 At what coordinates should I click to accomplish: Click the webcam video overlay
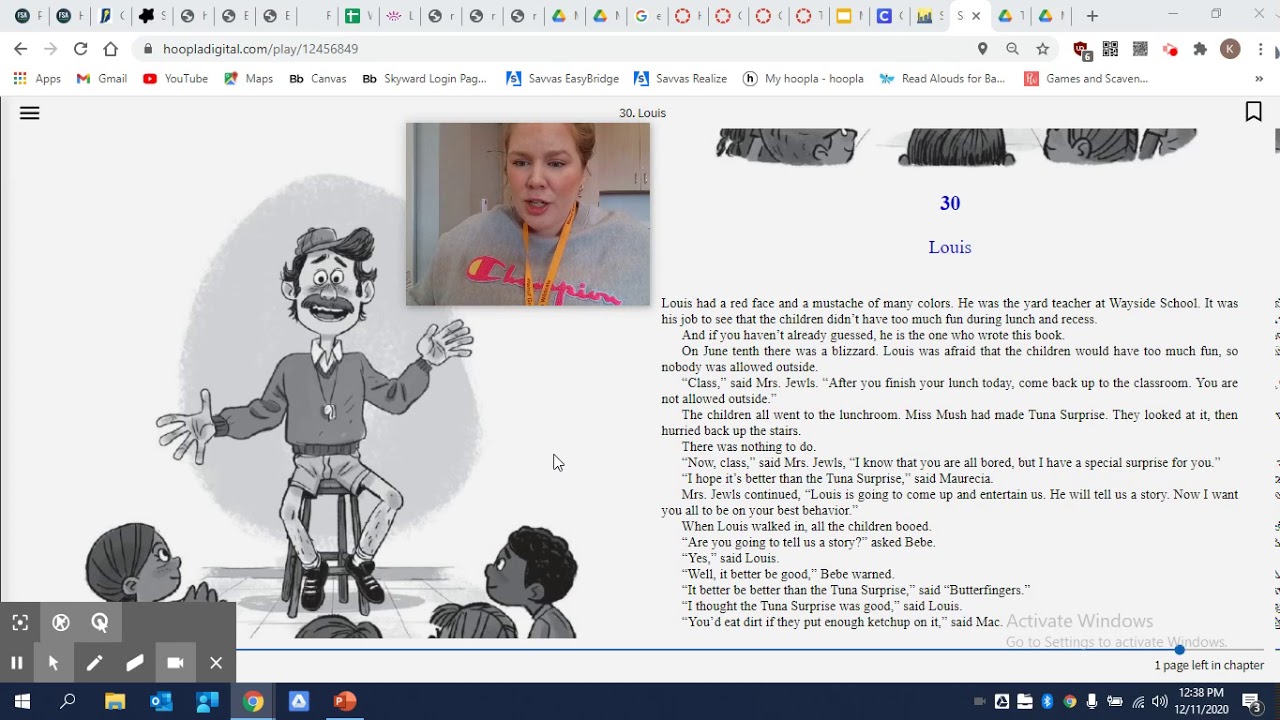point(528,214)
